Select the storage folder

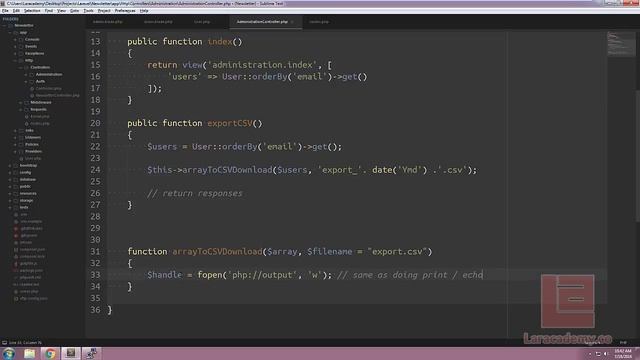[x=27, y=200]
